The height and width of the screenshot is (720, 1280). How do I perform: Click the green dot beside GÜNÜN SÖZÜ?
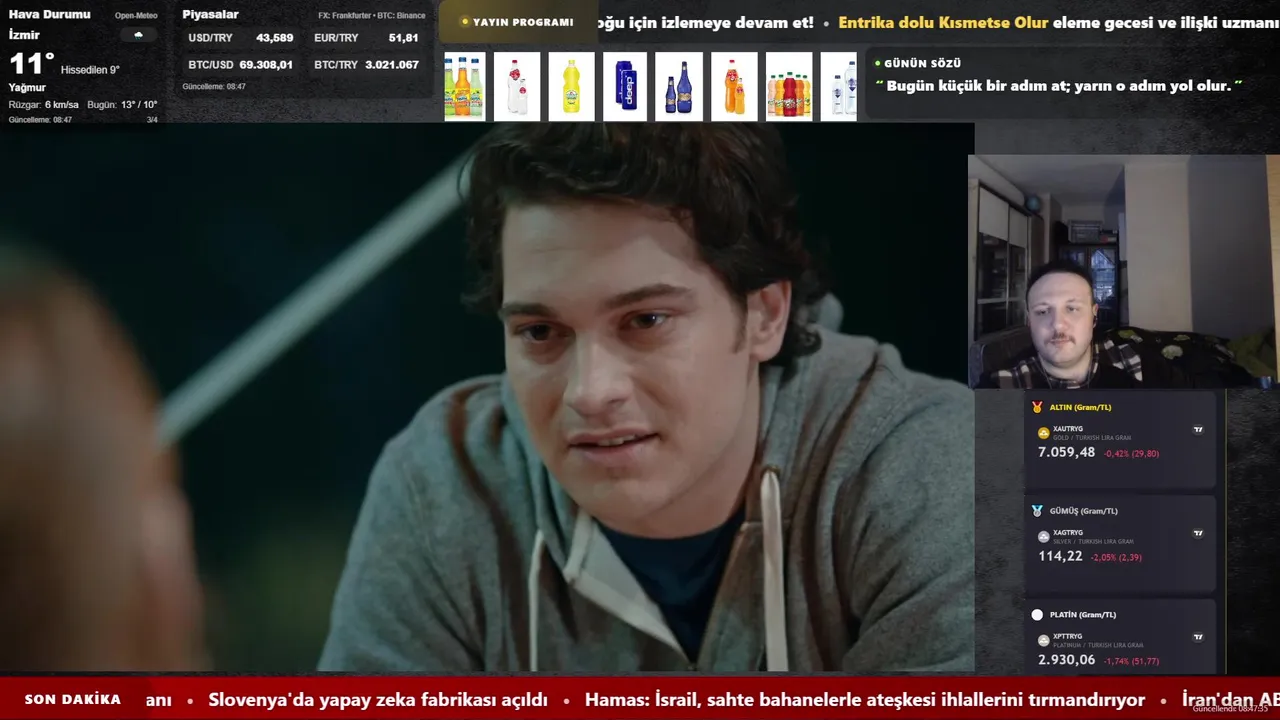point(878,63)
